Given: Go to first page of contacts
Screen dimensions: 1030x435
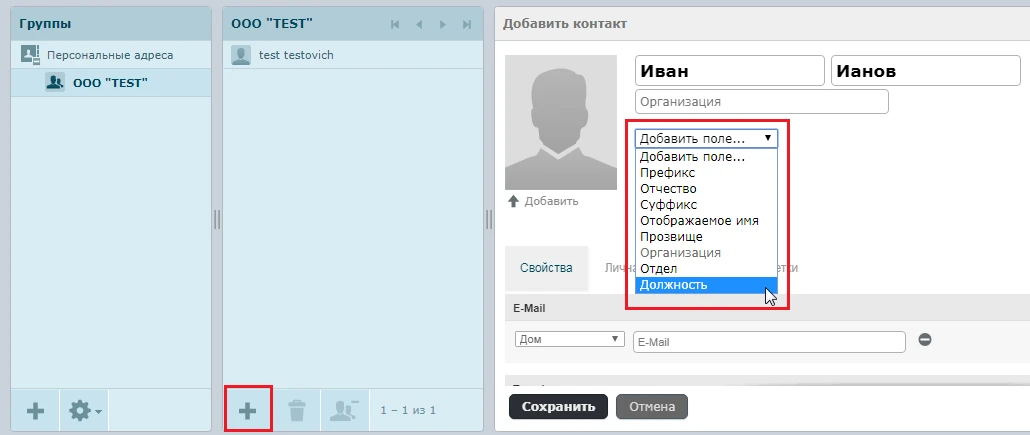Looking at the screenshot, I should point(395,24).
